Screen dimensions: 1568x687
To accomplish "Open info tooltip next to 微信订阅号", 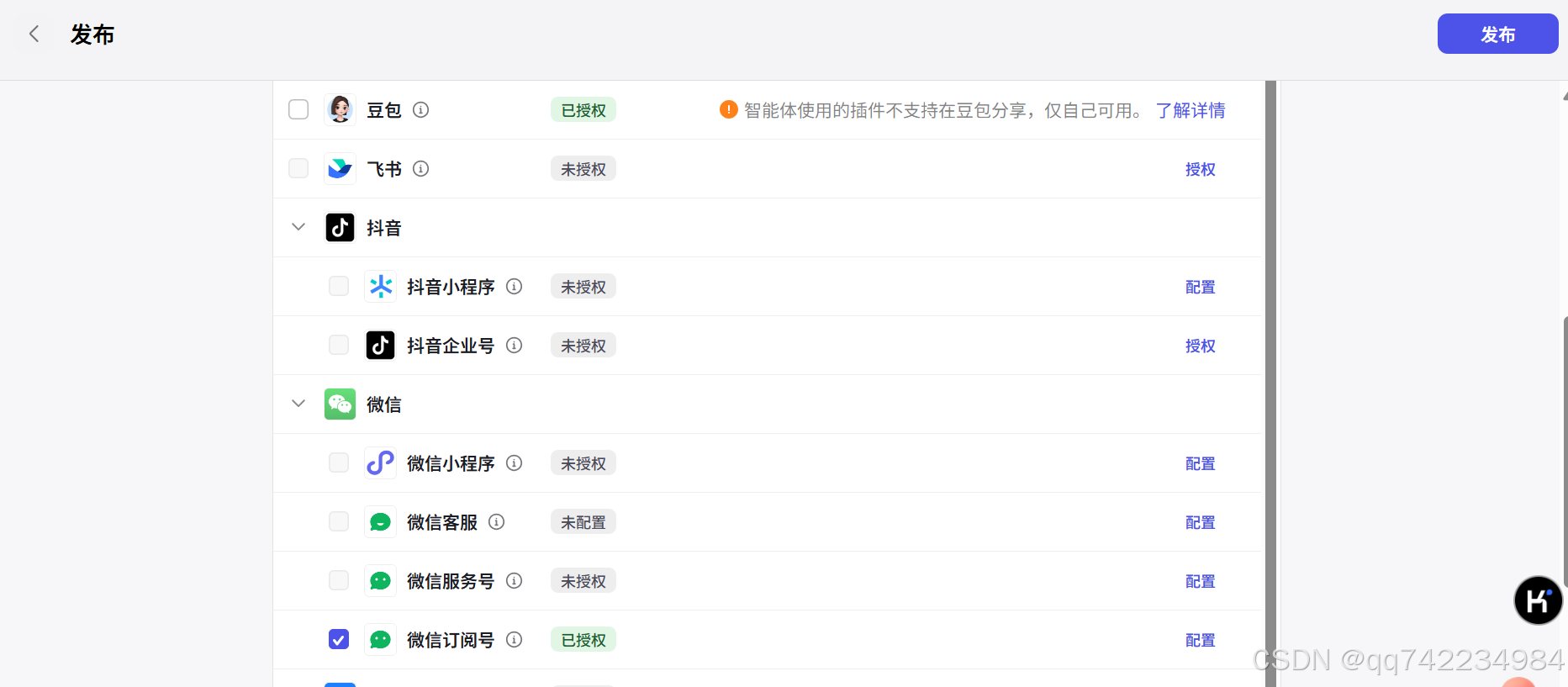I will point(515,640).
